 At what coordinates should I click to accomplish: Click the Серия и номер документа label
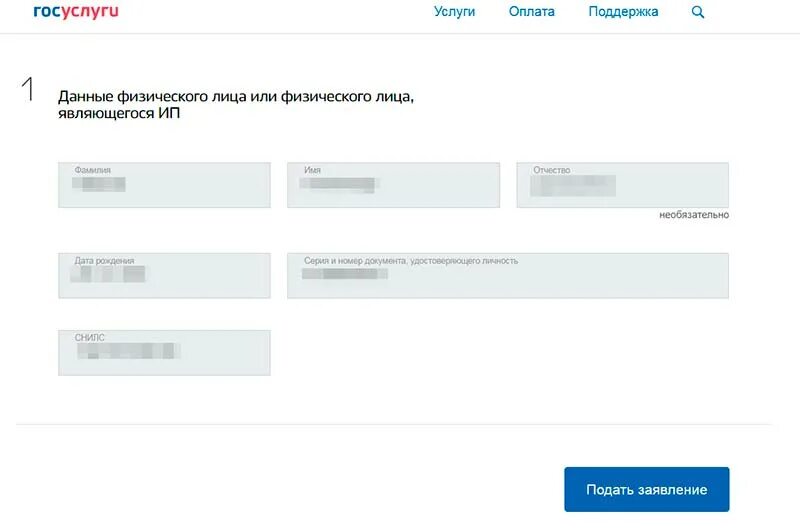pos(411,261)
